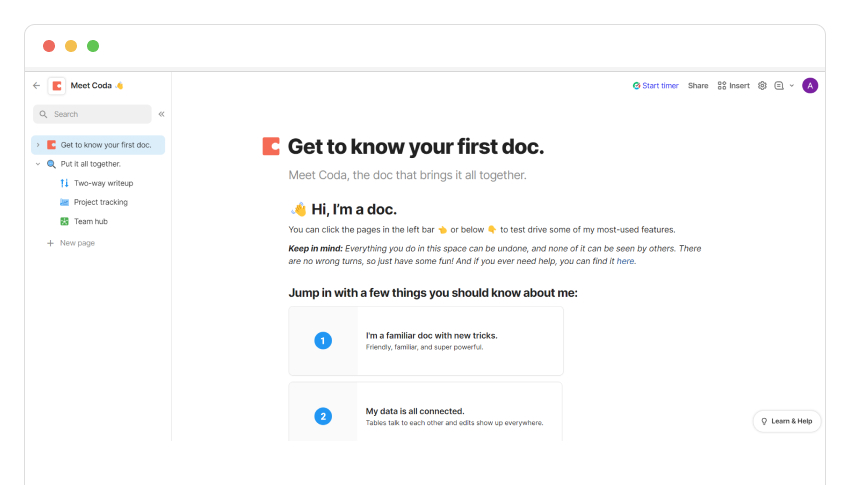Click the magnifier icon beside 'Put it all together.'
The height and width of the screenshot is (485, 851).
[x=52, y=164]
